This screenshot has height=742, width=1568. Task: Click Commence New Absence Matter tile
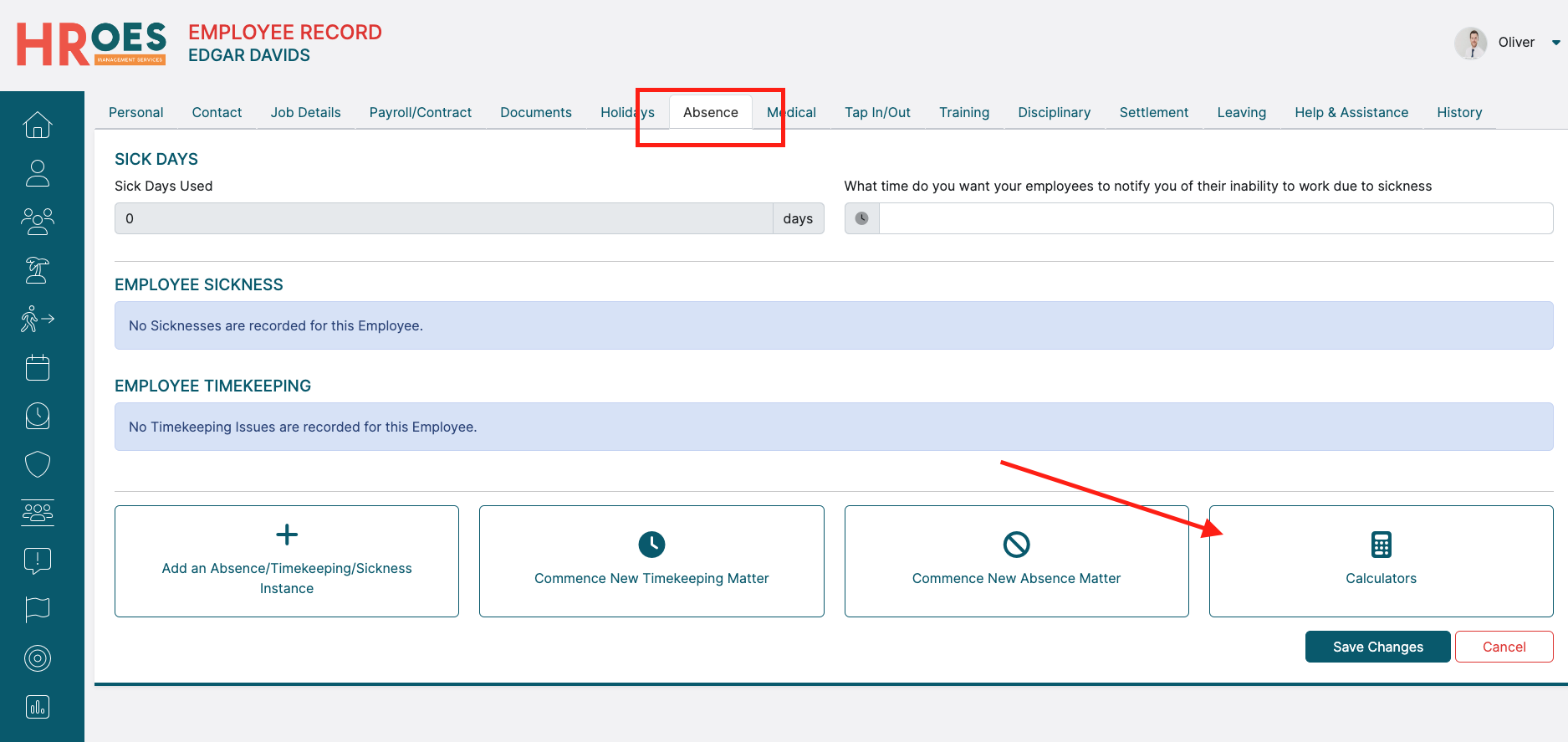coord(1016,561)
